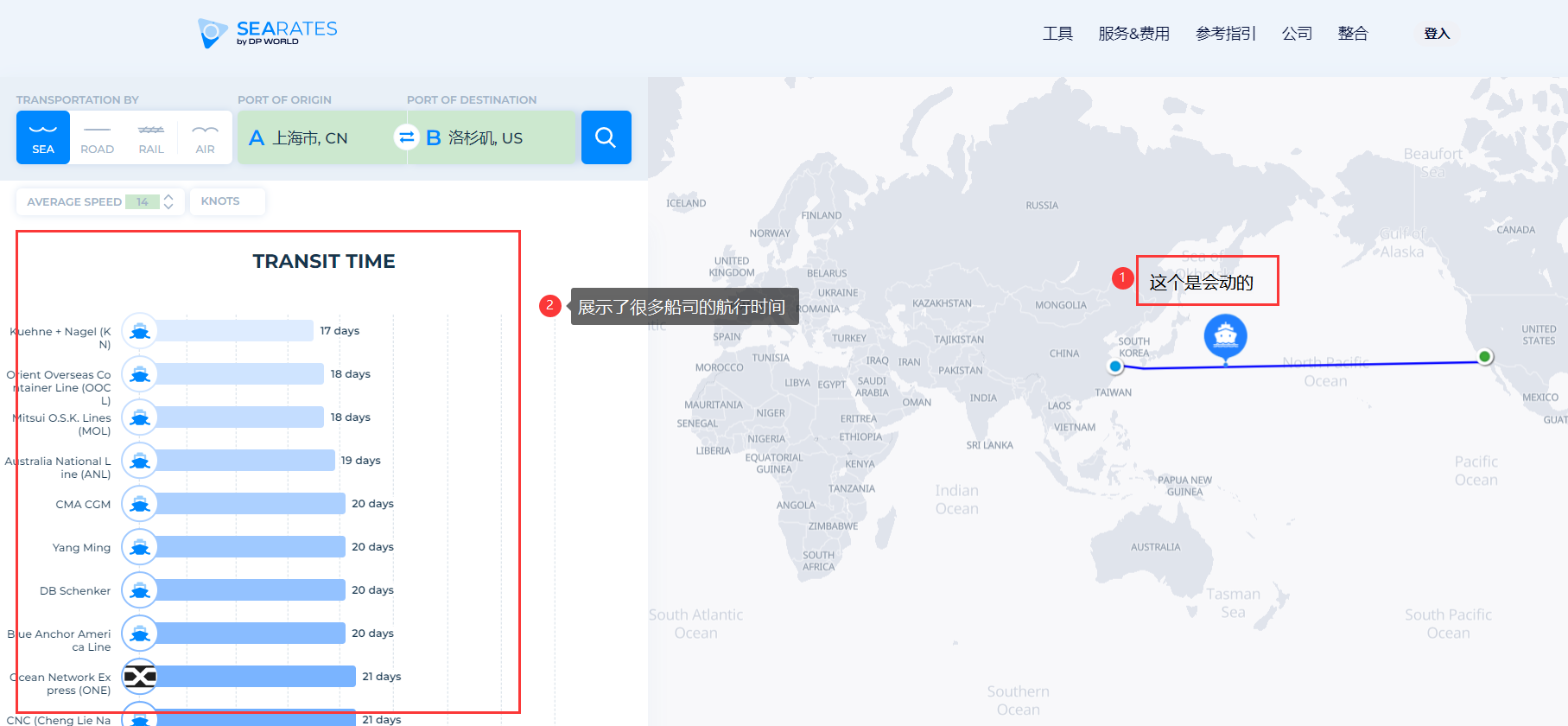This screenshot has height=726, width=1568.
Task: Select SEA transportation mode
Action: pos(43,137)
